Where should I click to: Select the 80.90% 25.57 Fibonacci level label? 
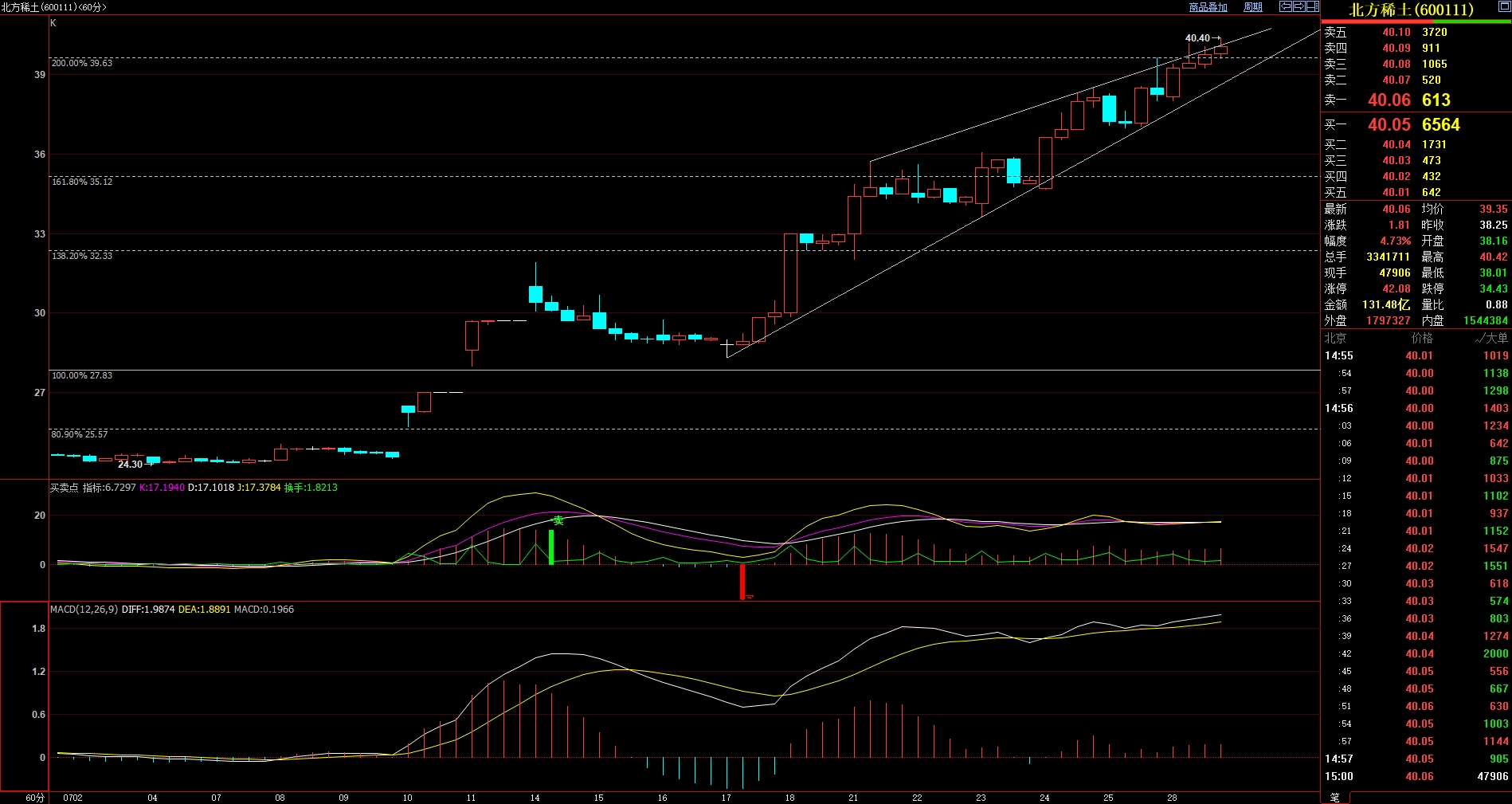pos(80,434)
